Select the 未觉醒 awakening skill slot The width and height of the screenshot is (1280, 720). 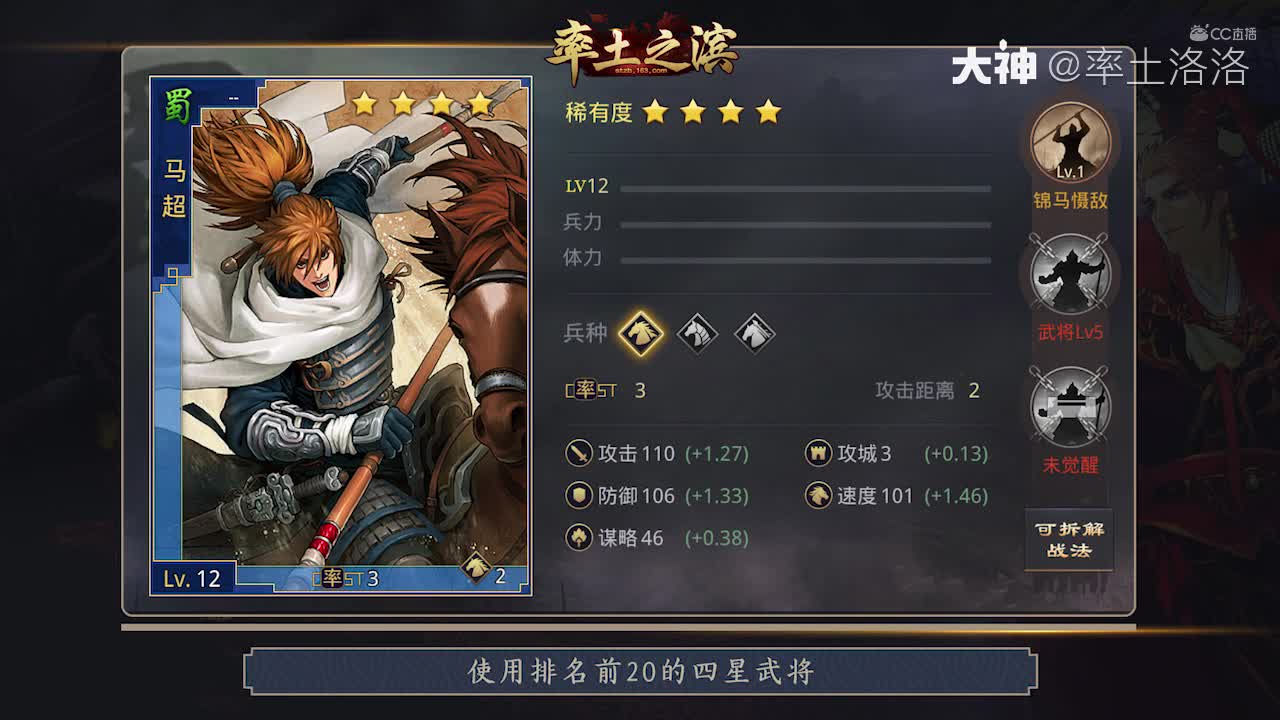(x=1070, y=406)
